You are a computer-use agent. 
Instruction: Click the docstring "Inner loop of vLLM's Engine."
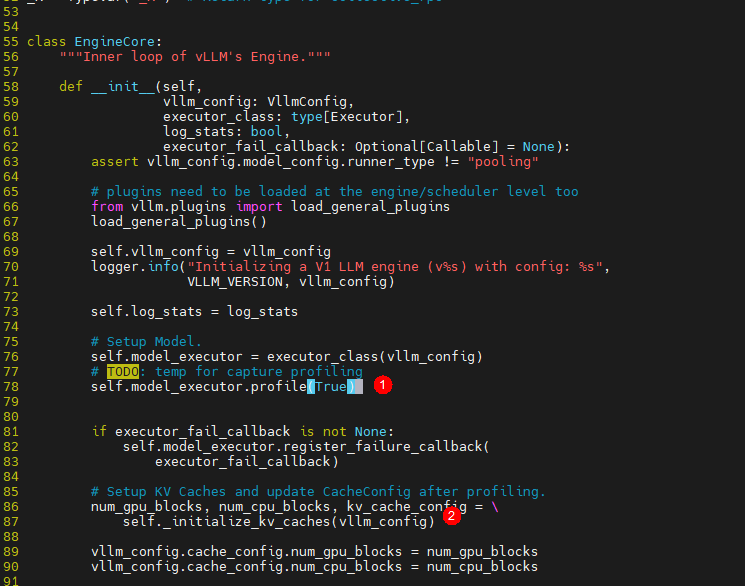click(195, 57)
